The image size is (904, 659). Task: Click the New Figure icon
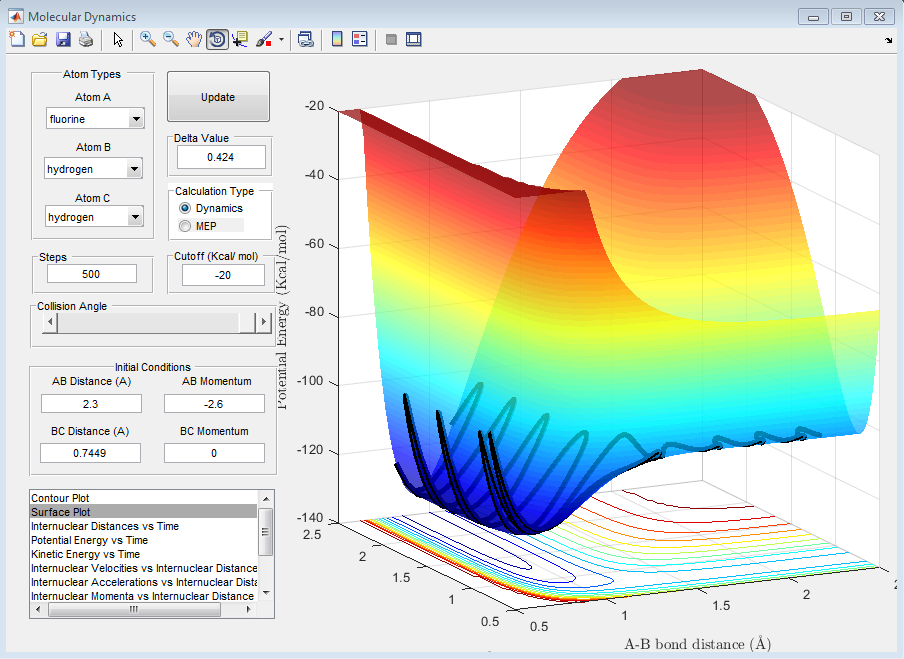point(17,39)
